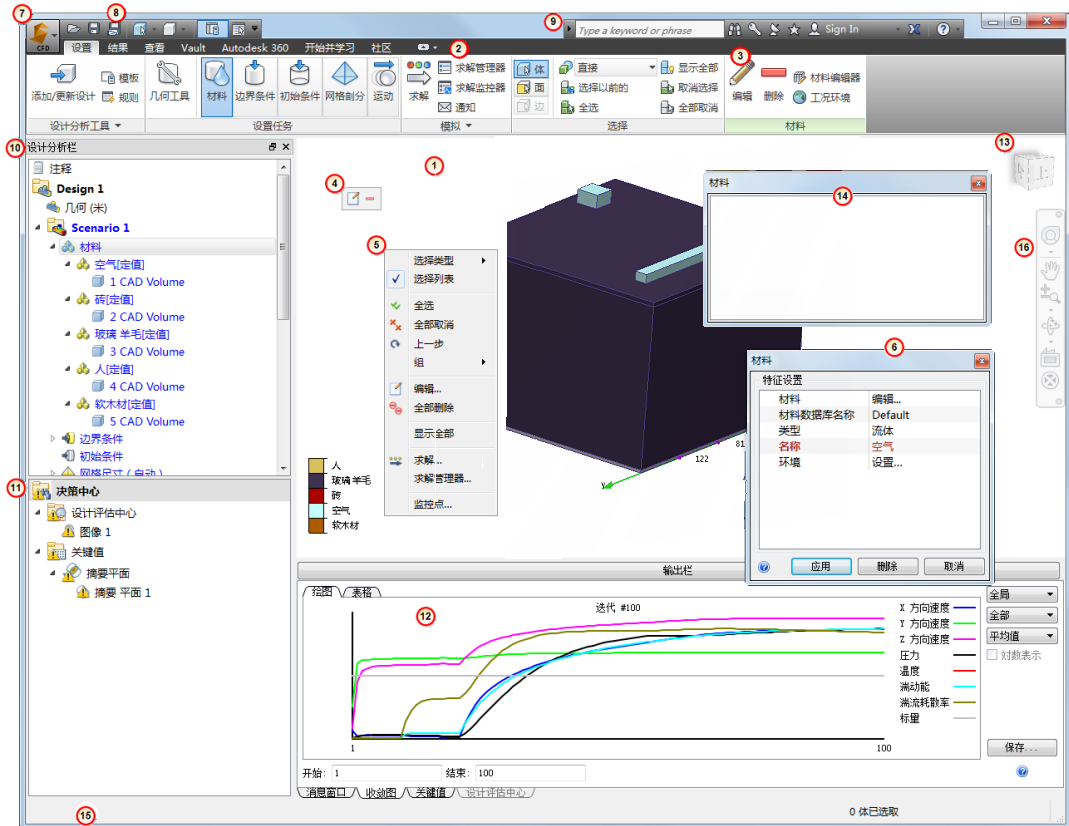The width and height of the screenshot is (1069, 826).
Task: Click the 人 yellow legend swatch
Action: click(317, 465)
